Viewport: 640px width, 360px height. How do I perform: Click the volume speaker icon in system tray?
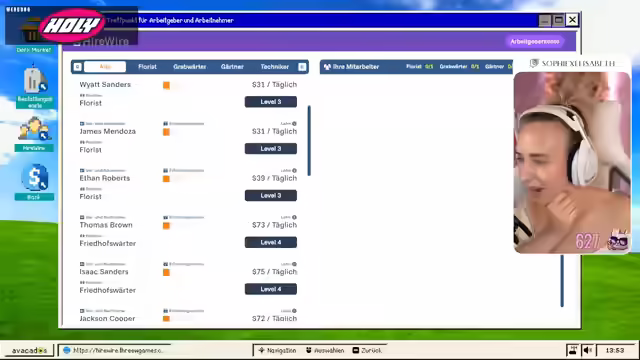pos(587,350)
